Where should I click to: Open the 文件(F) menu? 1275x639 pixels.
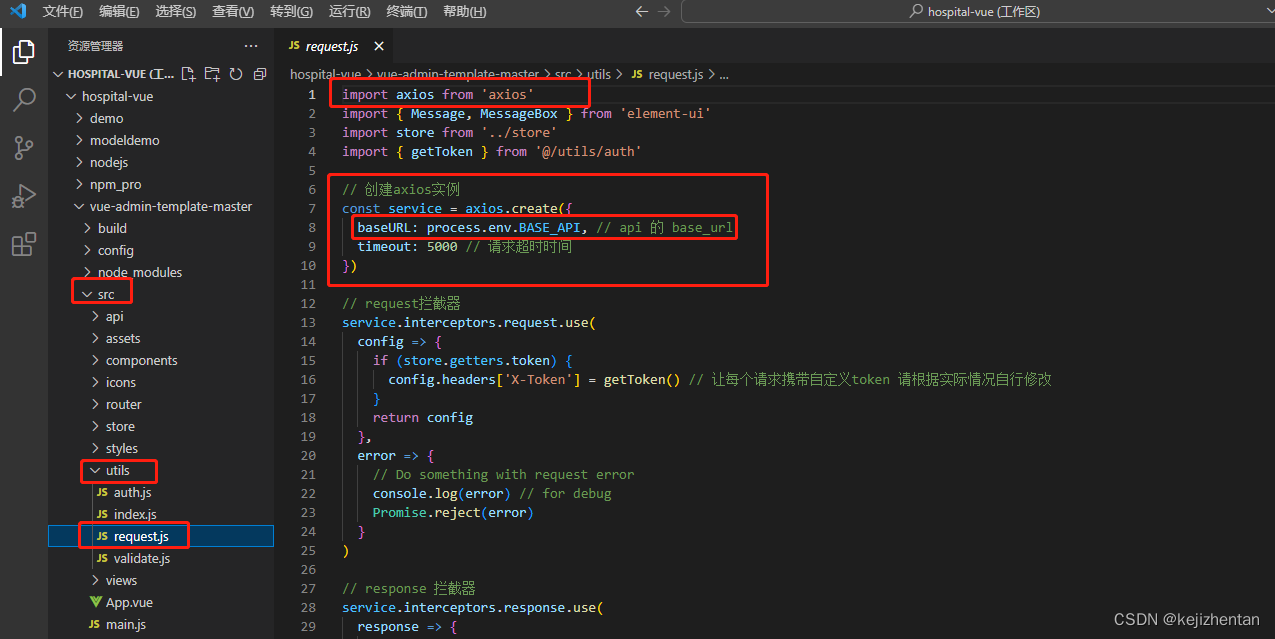62,12
